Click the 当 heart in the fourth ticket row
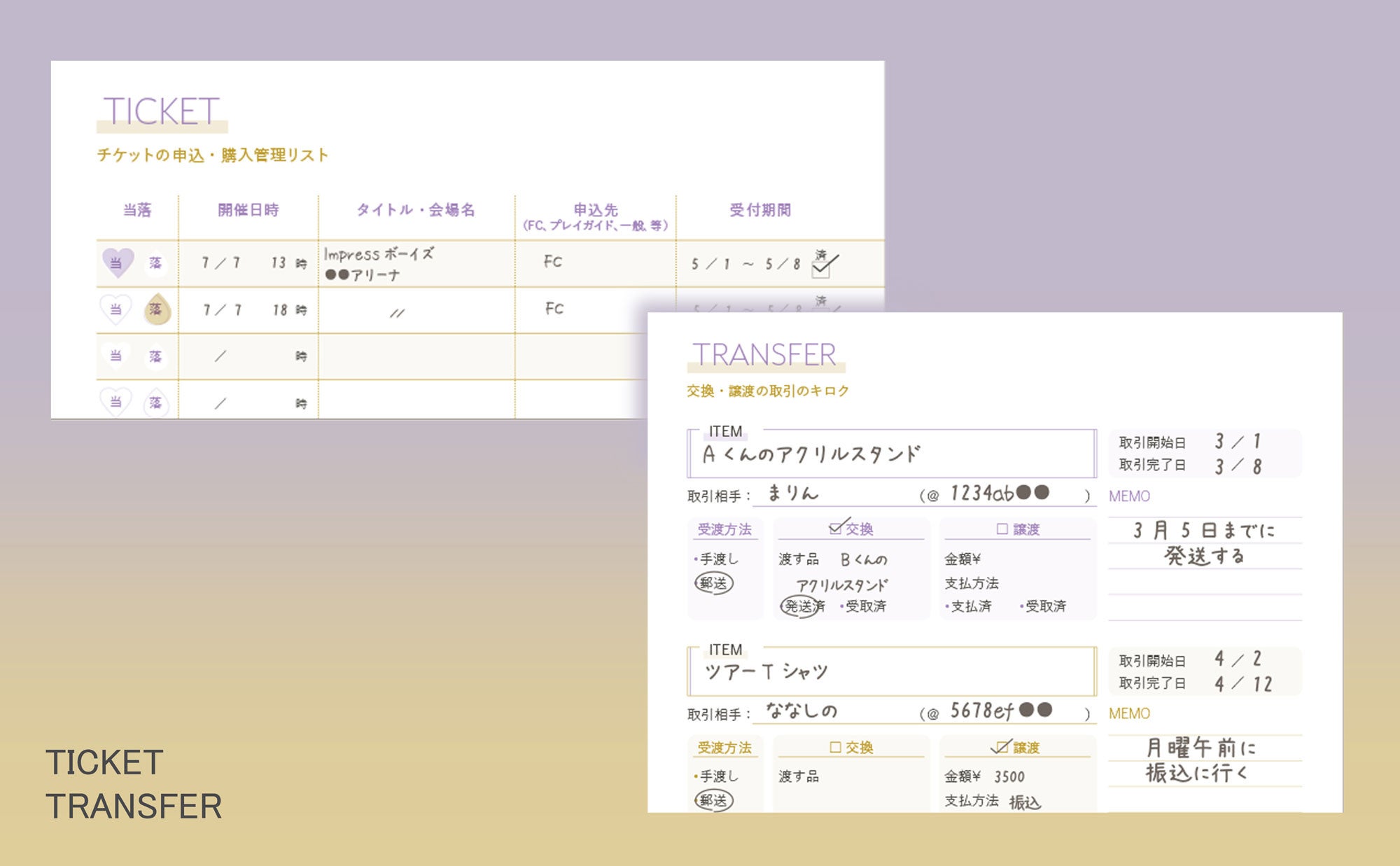The height and width of the screenshot is (866, 1400). click(116, 403)
